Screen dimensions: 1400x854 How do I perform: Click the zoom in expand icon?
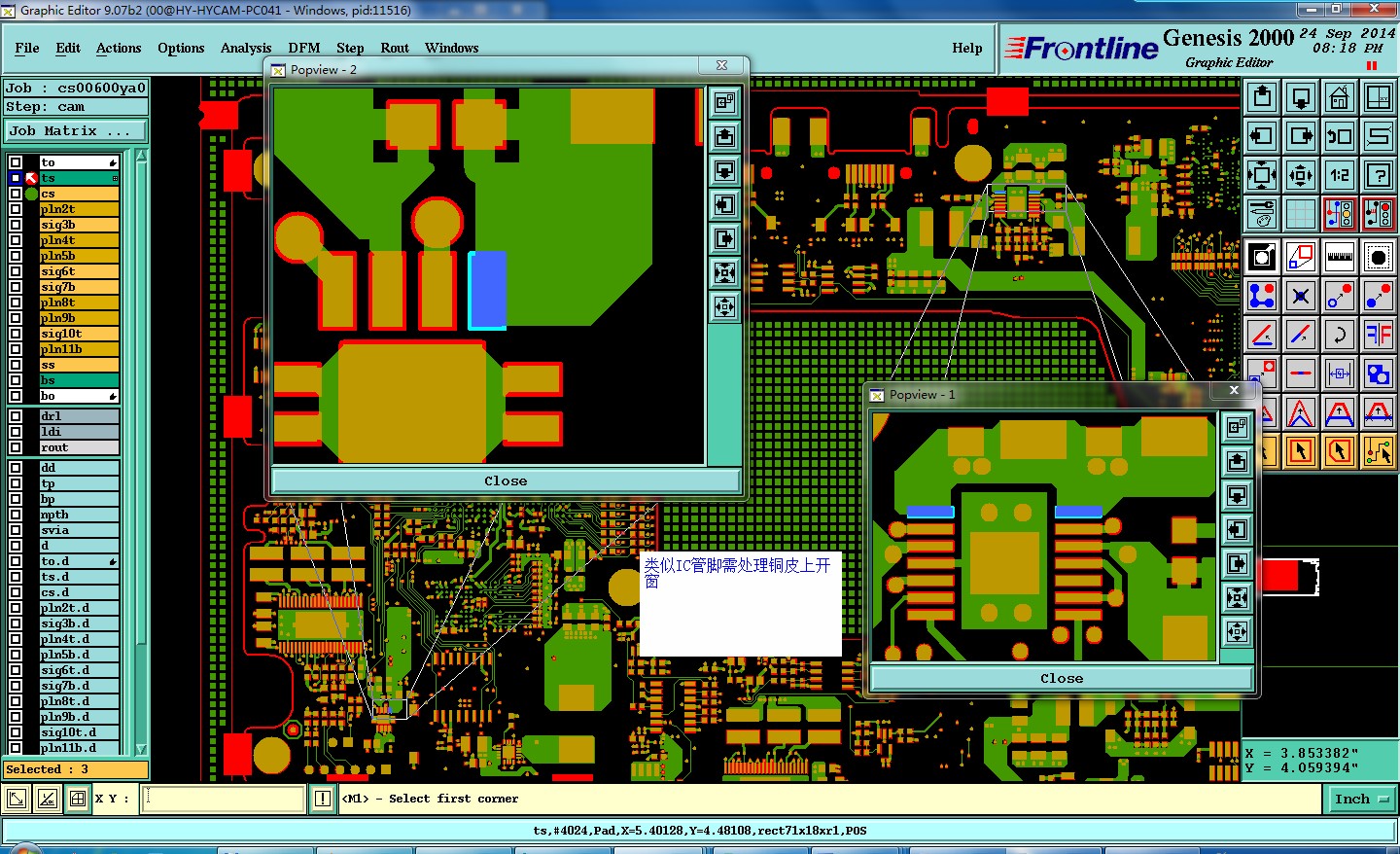point(1262,175)
